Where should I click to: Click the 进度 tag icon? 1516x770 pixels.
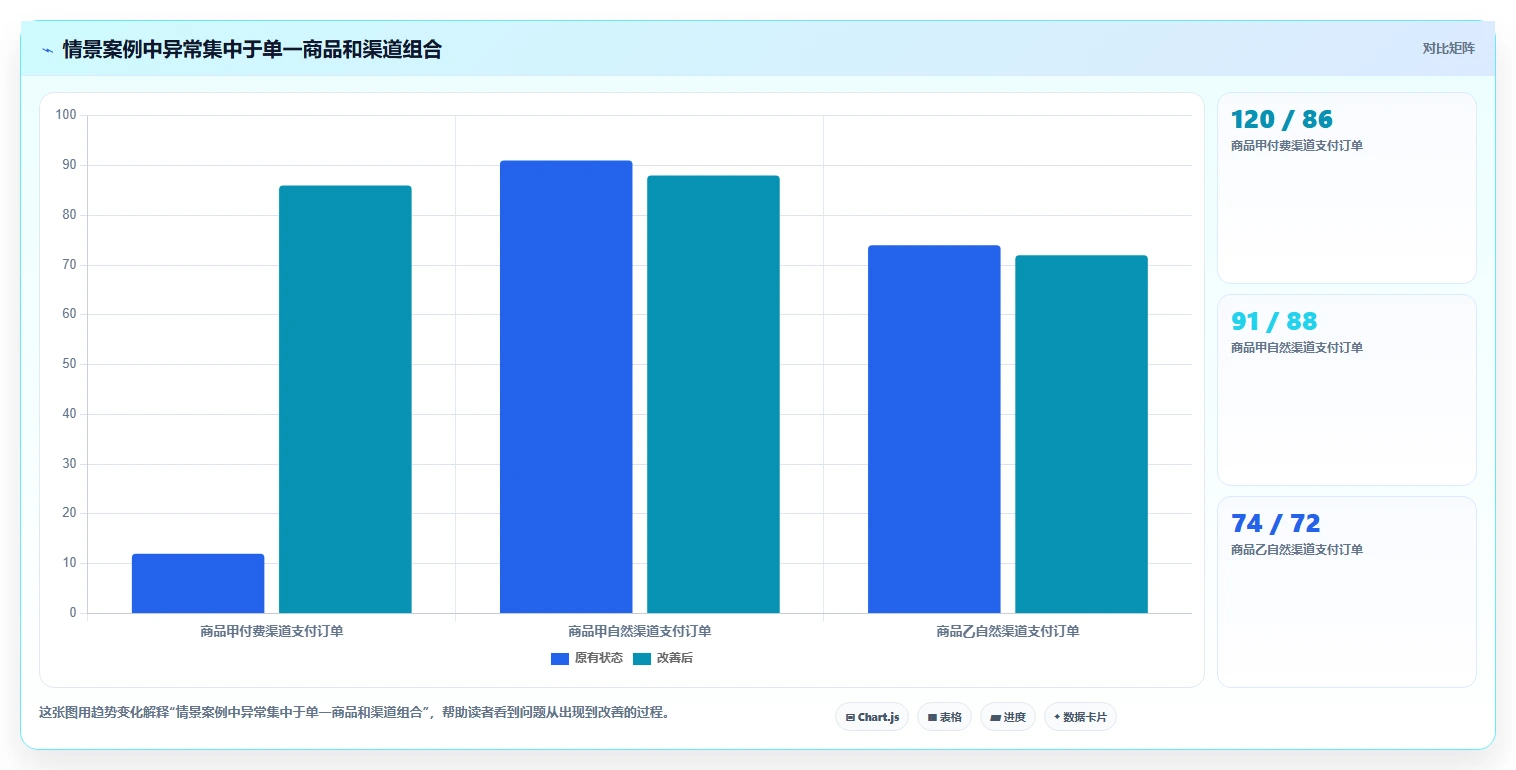[996, 717]
